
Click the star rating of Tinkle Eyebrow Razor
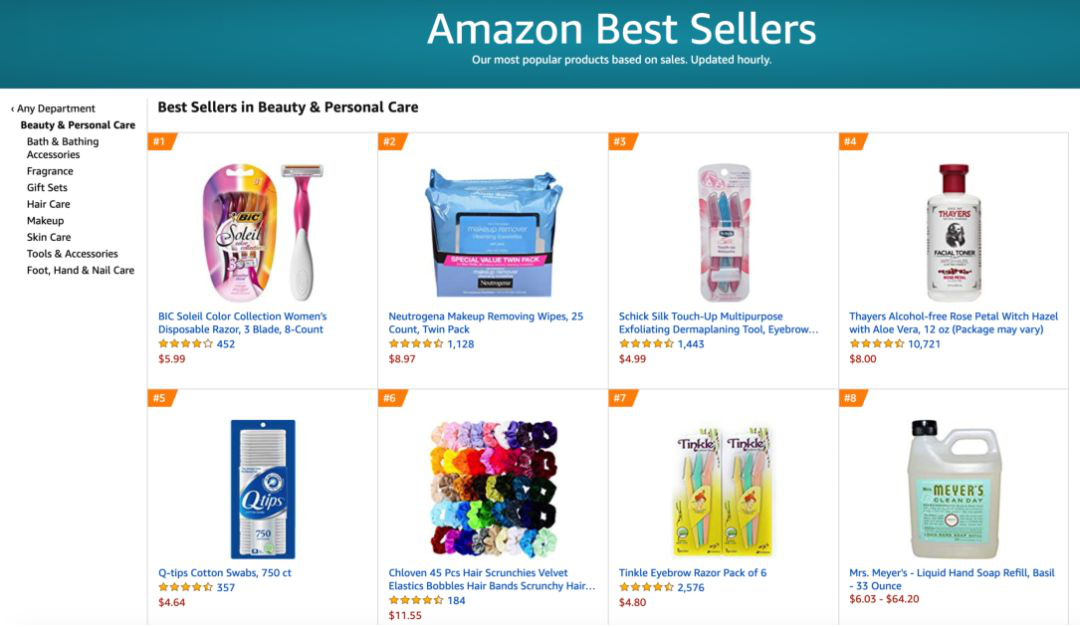coord(646,588)
